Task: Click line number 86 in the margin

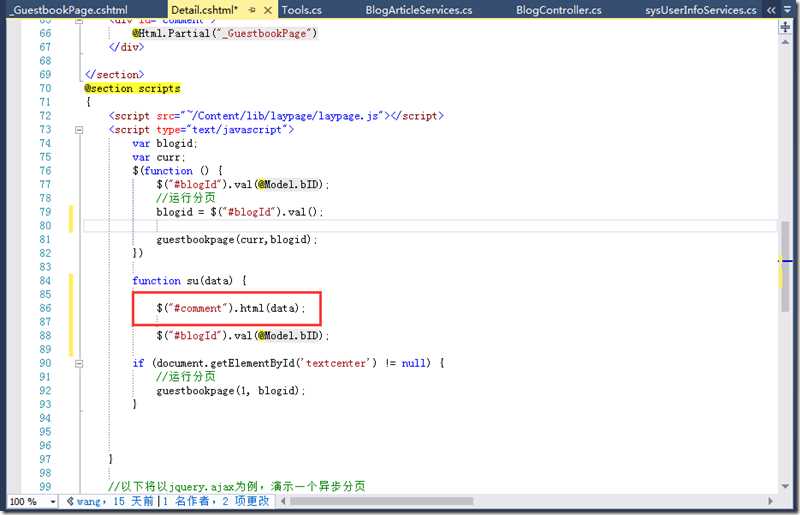Action: (45, 308)
